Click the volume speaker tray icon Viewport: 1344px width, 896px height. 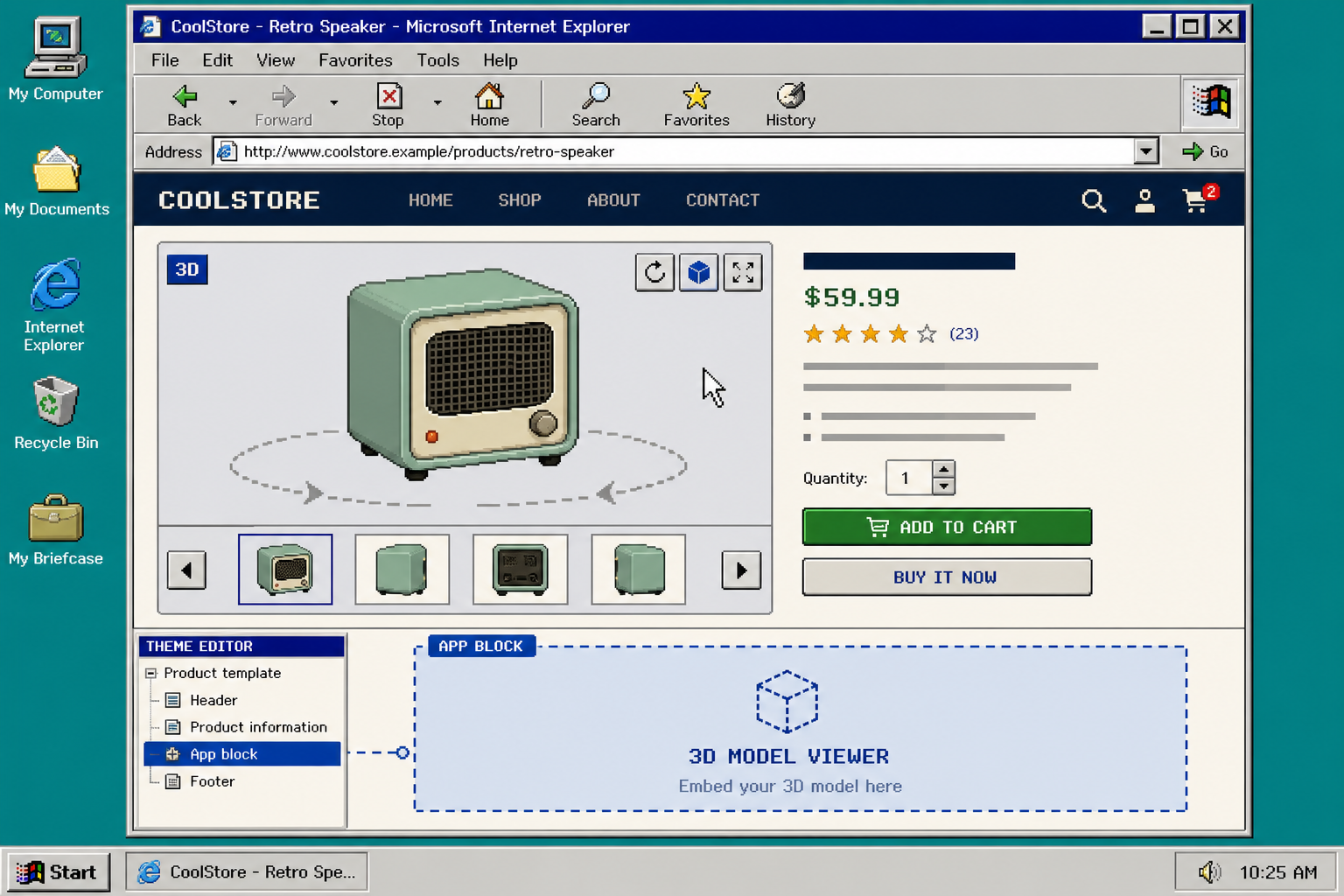click(x=1209, y=872)
